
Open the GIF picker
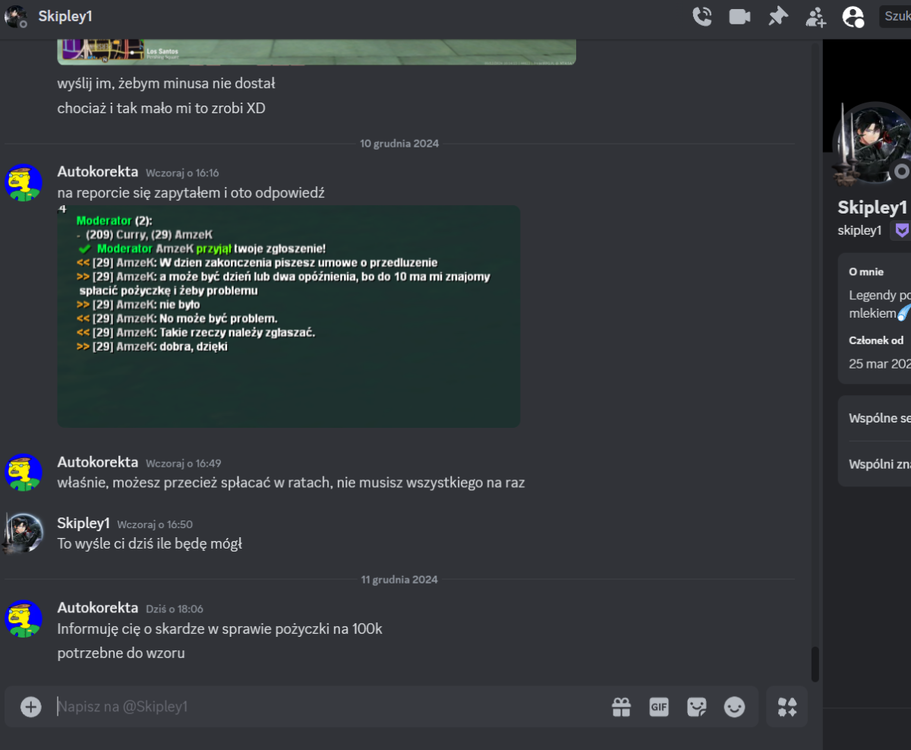[659, 707]
